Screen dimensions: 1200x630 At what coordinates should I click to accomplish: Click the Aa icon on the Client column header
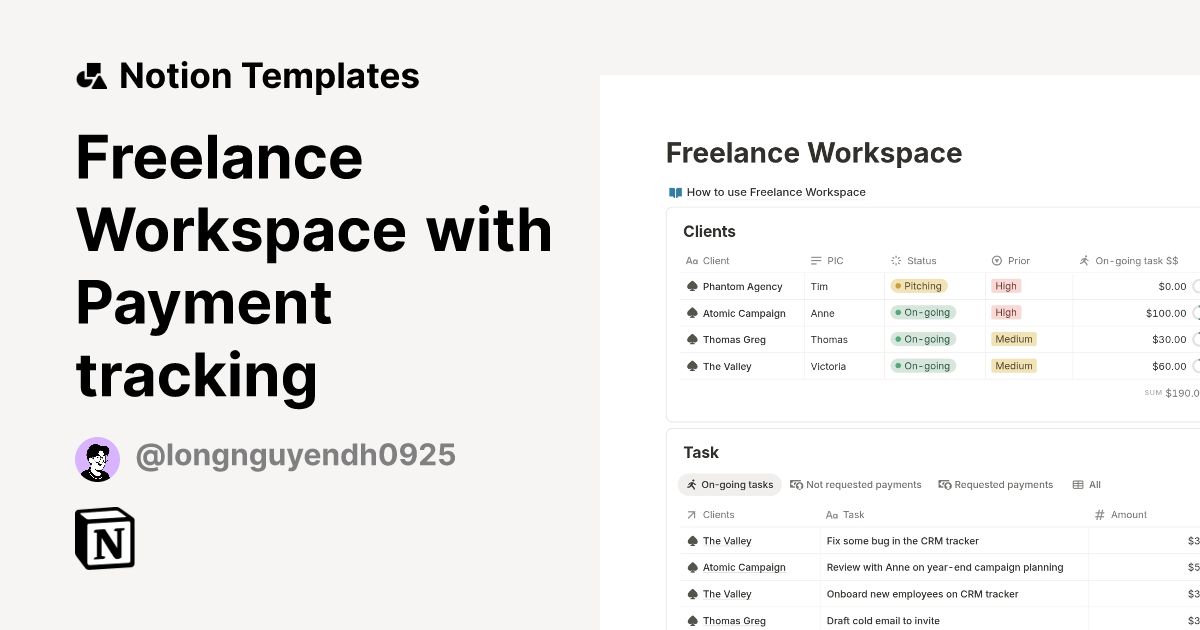click(x=690, y=260)
